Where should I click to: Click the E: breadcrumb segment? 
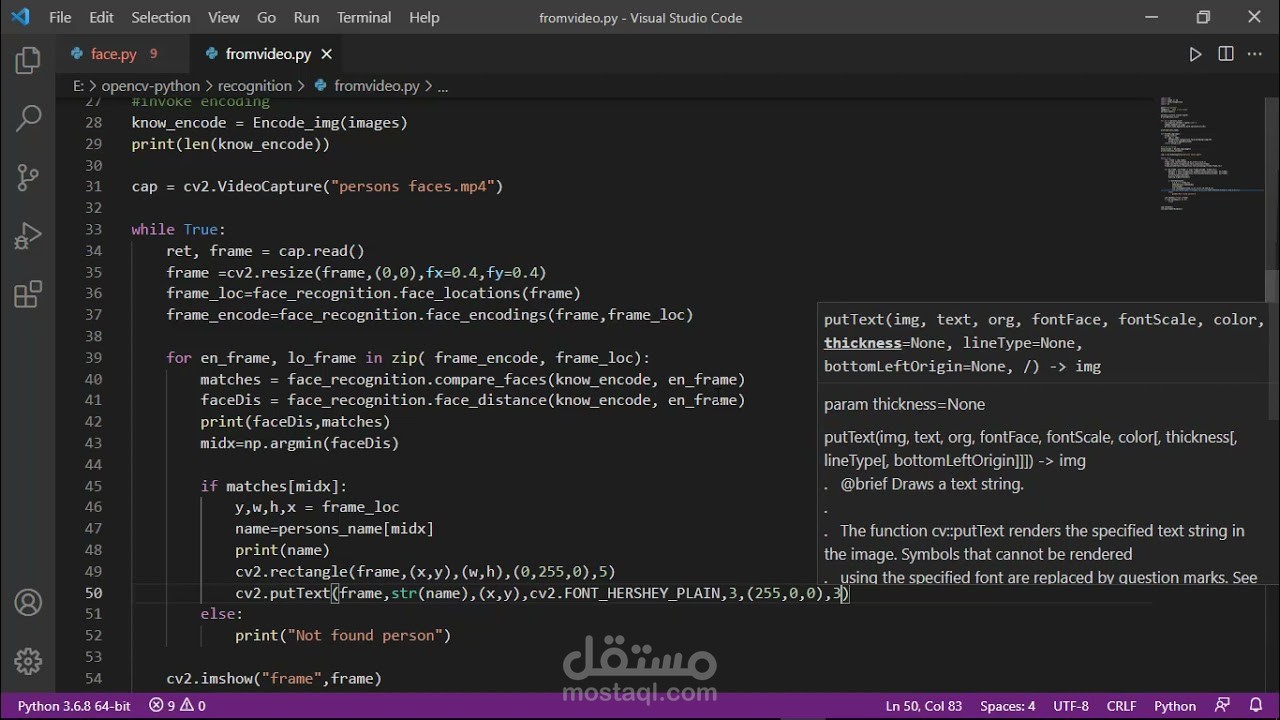click(x=78, y=86)
